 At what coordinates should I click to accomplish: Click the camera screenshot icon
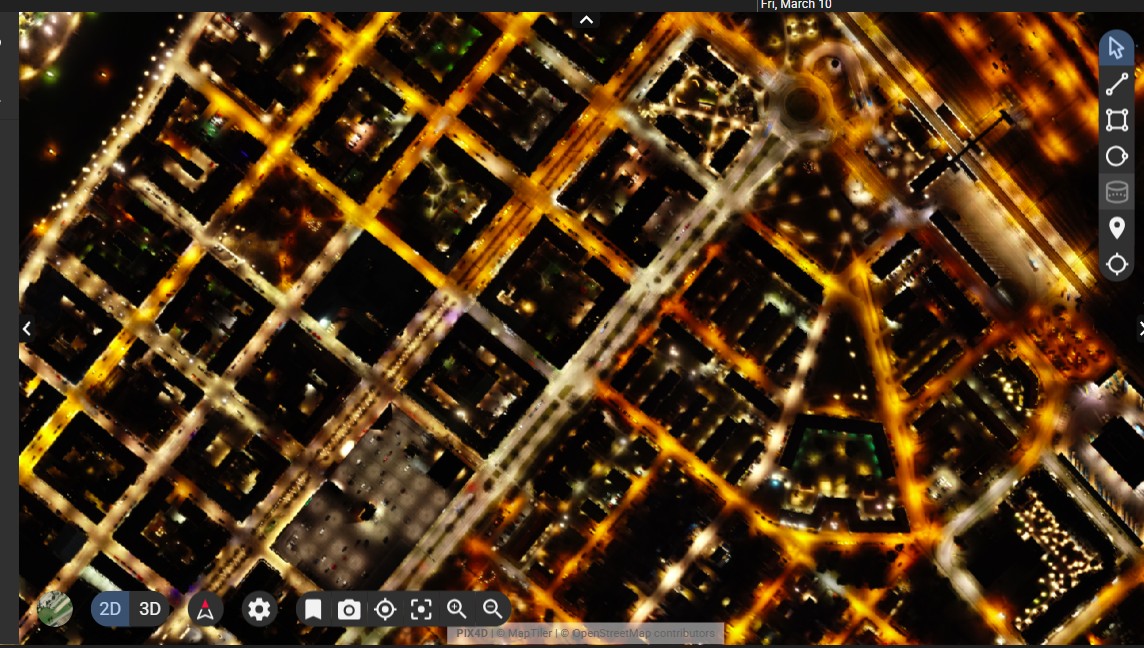click(349, 610)
